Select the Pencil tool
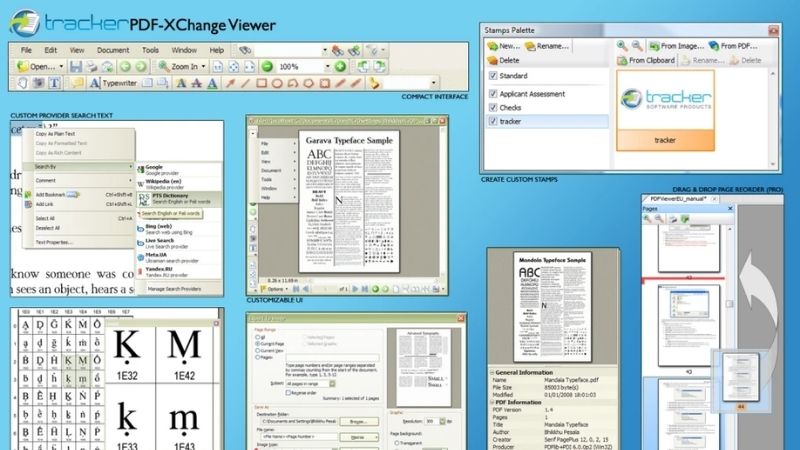Image resolution: width=800 pixels, height=450 pixels. click(x=340, y=83)
